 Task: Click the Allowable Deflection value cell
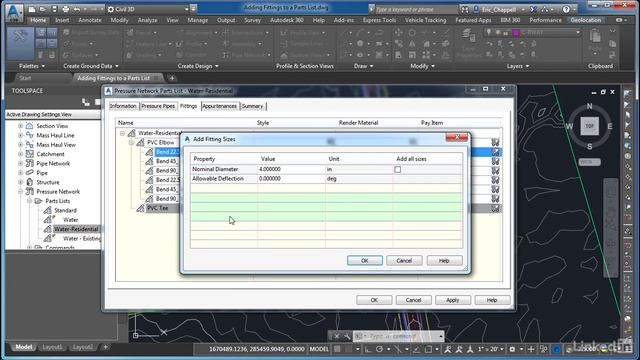[291, 179]
